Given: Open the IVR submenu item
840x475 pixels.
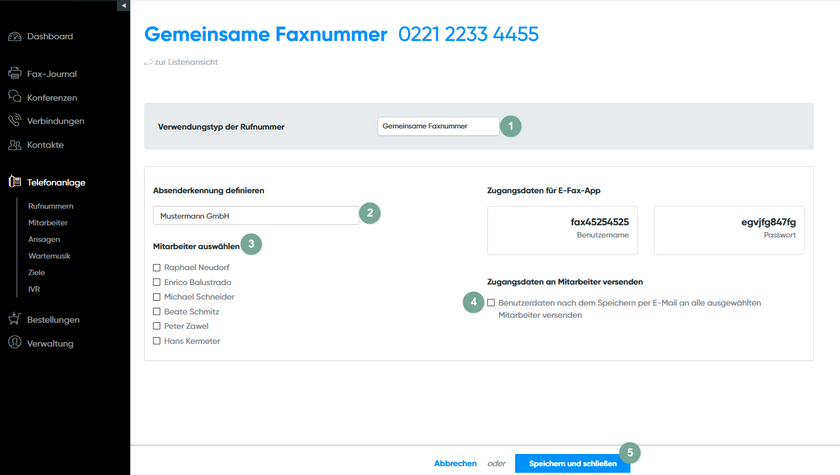Looking at the screenshot, I should click(34, 289).
